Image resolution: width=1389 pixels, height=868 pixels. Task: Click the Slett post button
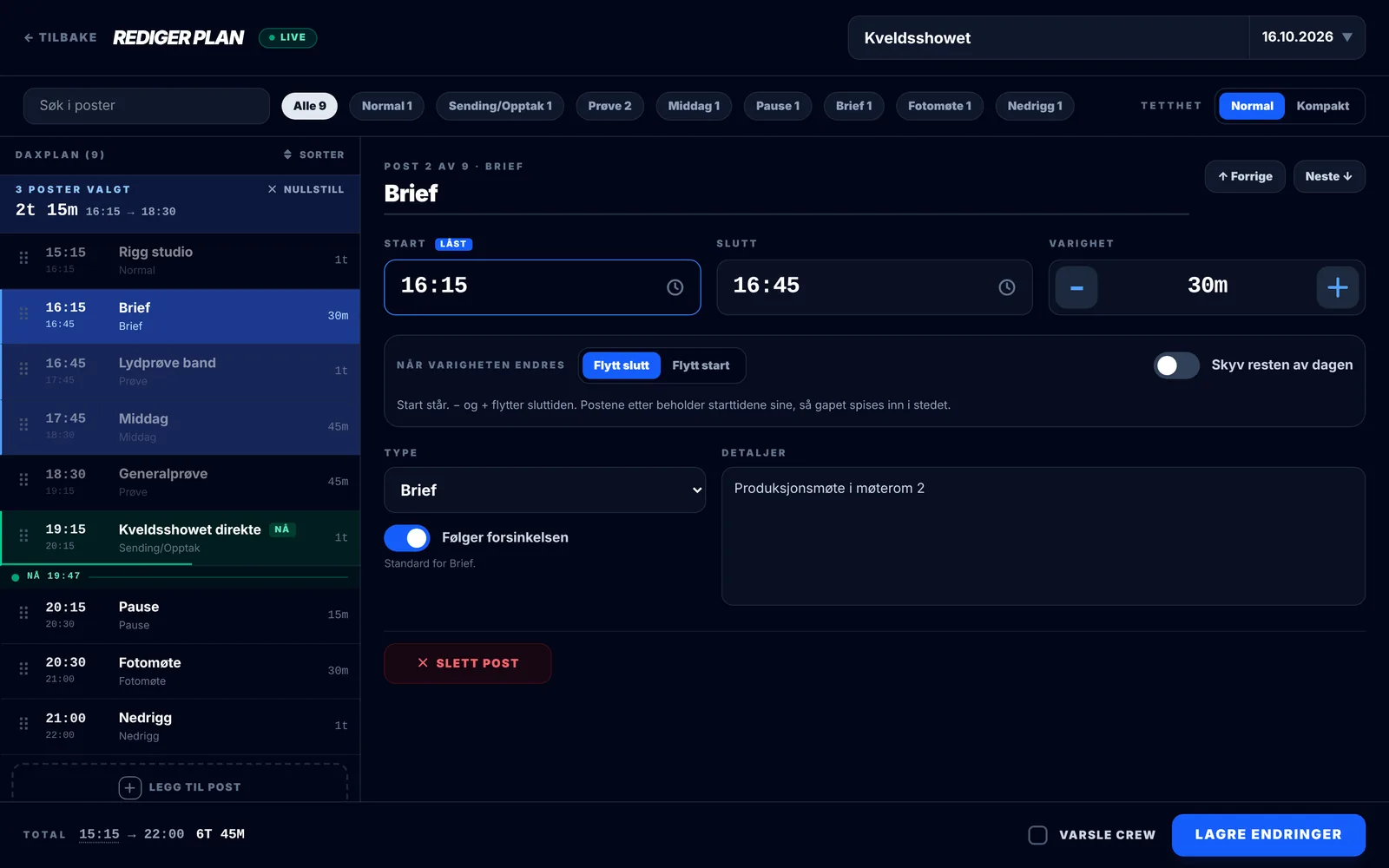(468, 663)
